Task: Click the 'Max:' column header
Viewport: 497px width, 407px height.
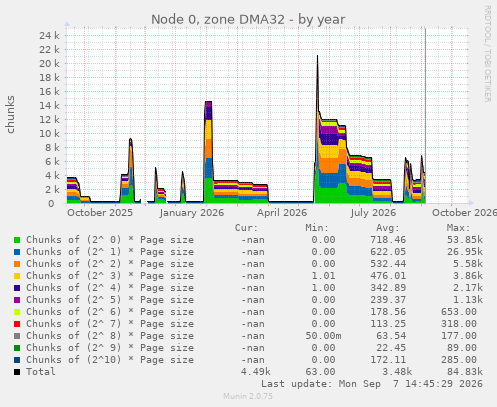Action: 458,228
